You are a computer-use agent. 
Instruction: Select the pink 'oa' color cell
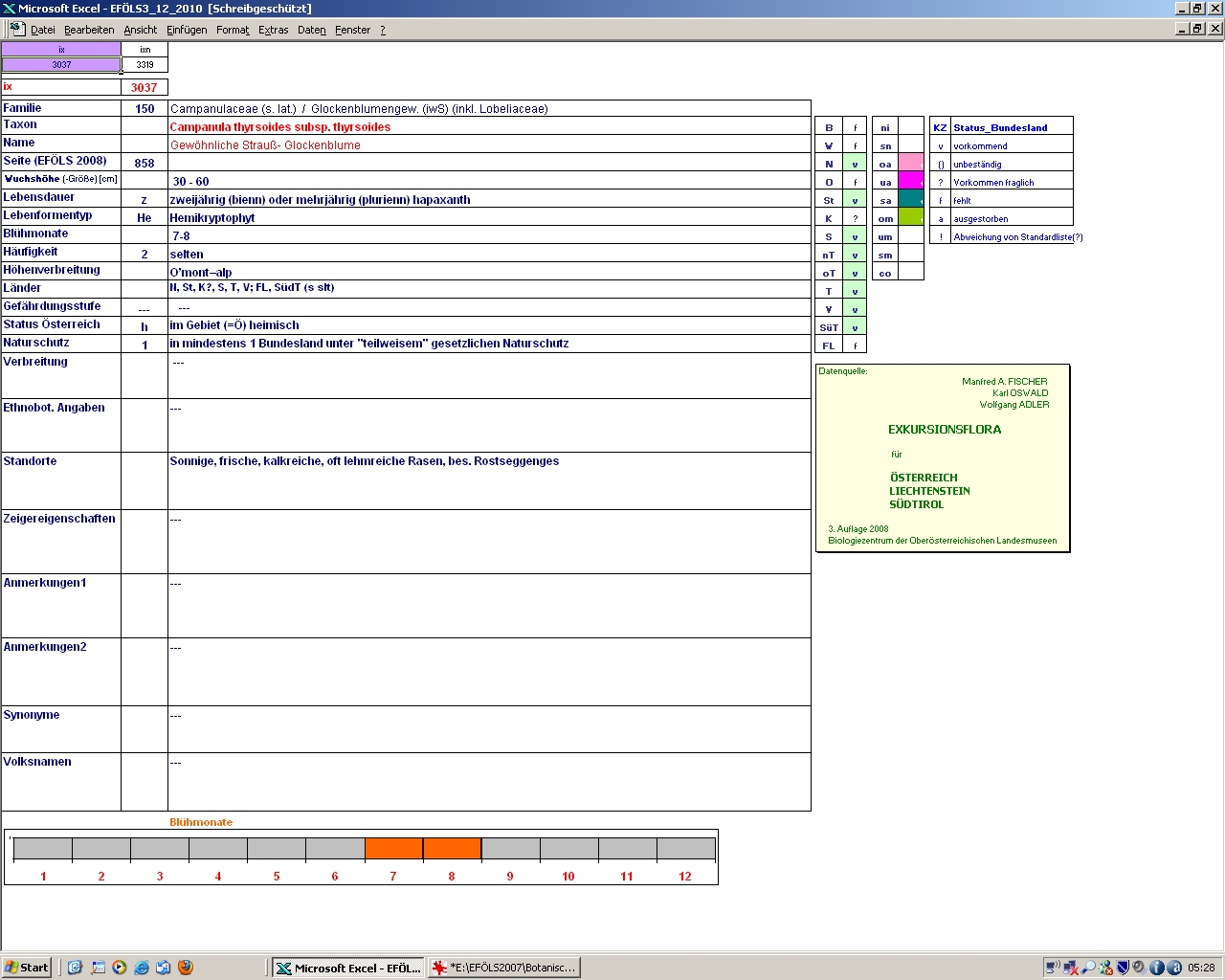911,163
